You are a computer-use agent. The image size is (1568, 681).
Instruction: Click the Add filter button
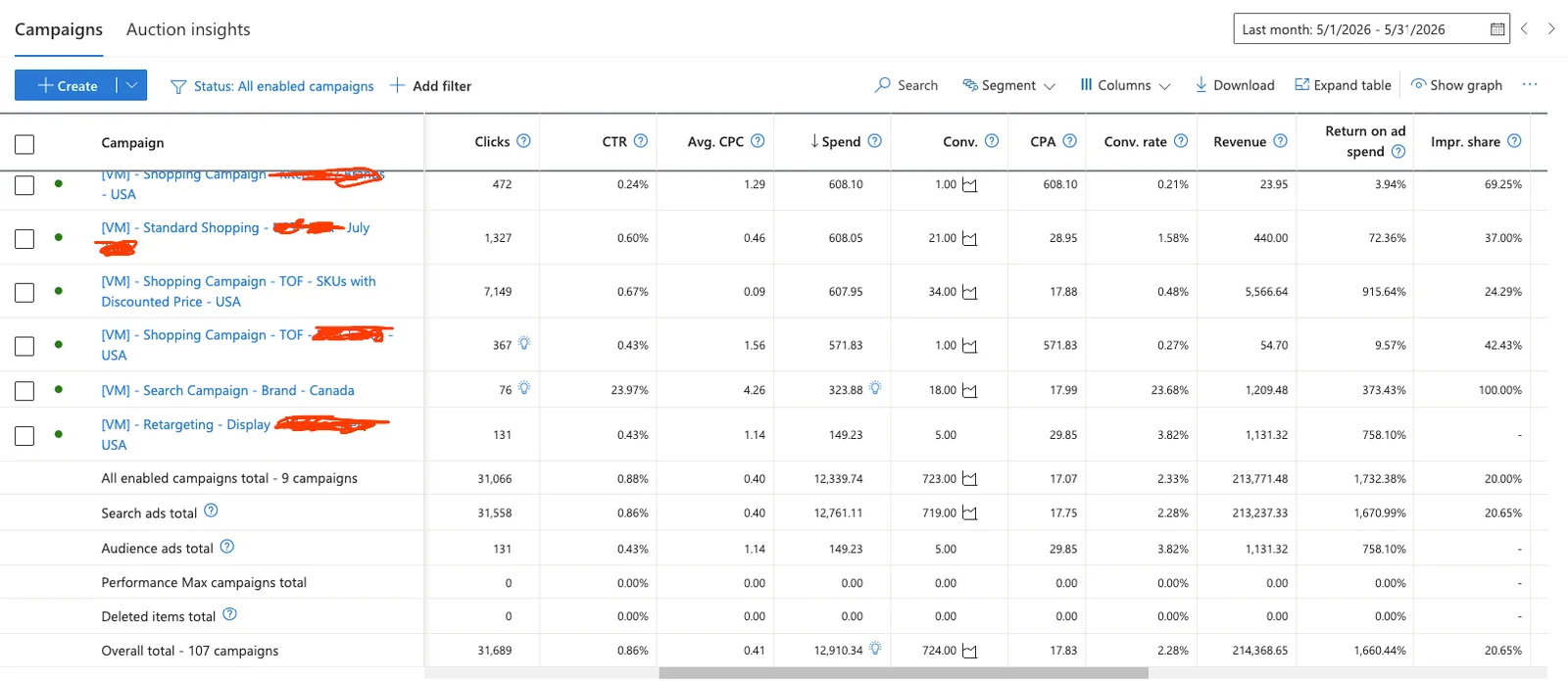click(x=430, y=86)
